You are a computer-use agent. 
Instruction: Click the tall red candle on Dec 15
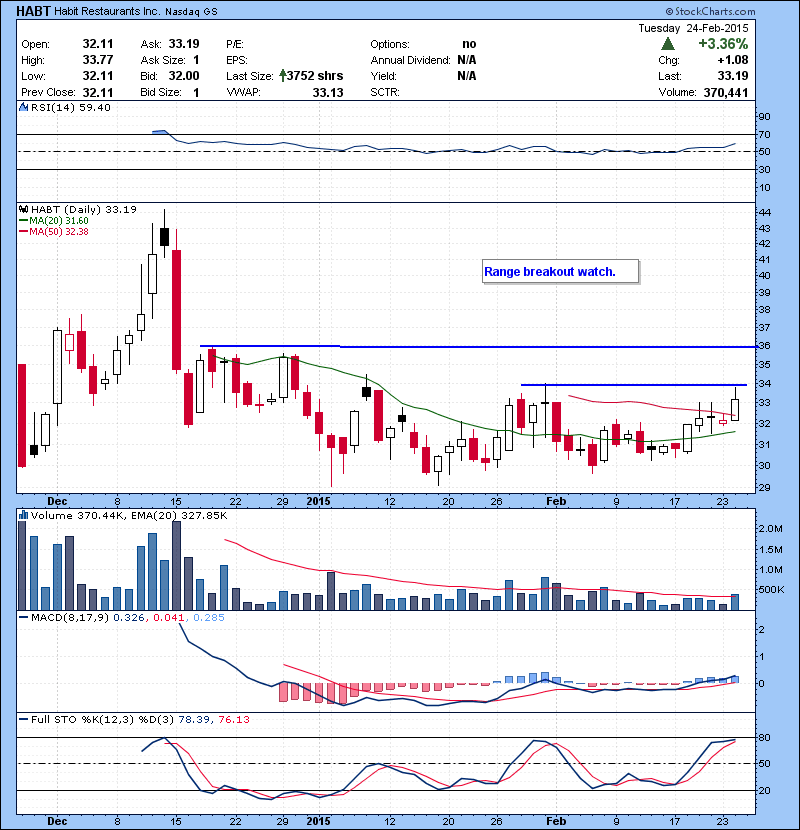(176, 310)
